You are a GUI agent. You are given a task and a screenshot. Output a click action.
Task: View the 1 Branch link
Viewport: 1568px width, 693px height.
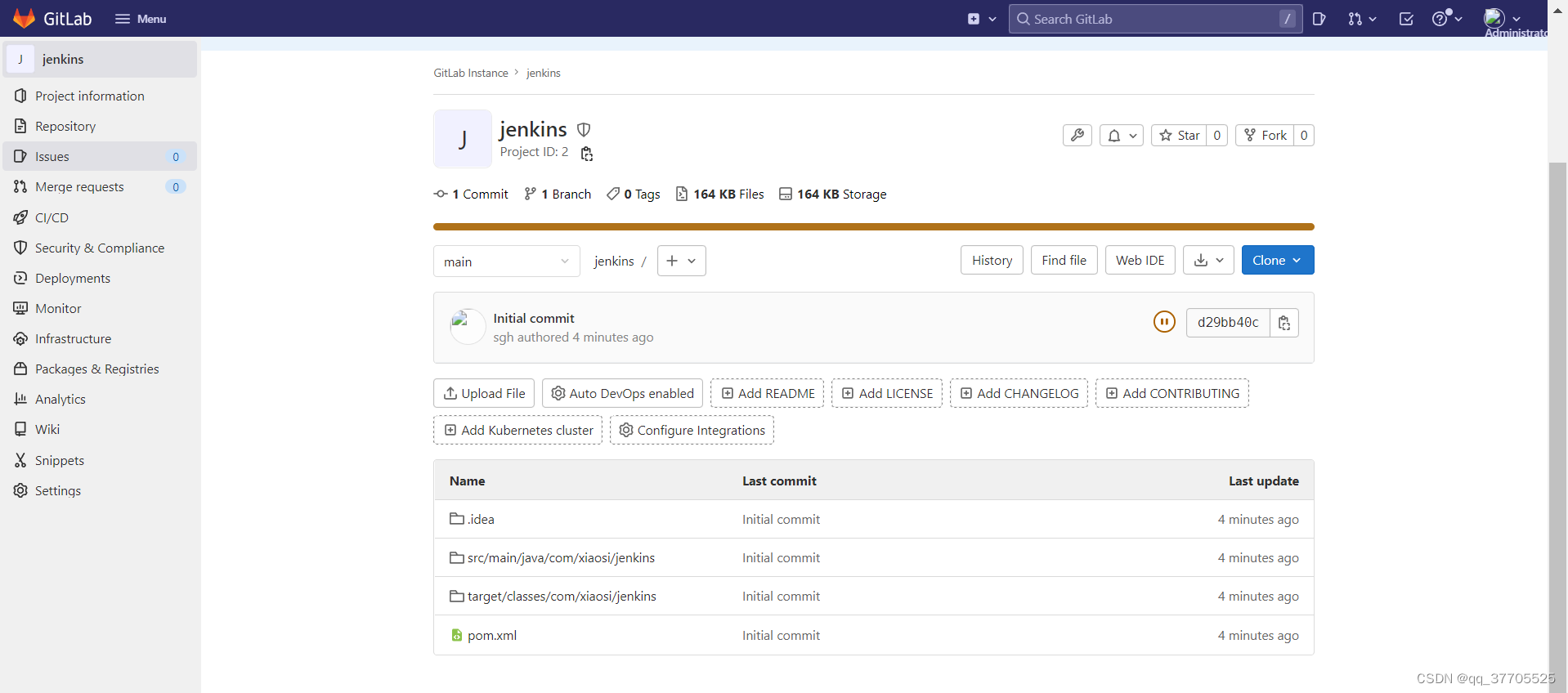558,194
